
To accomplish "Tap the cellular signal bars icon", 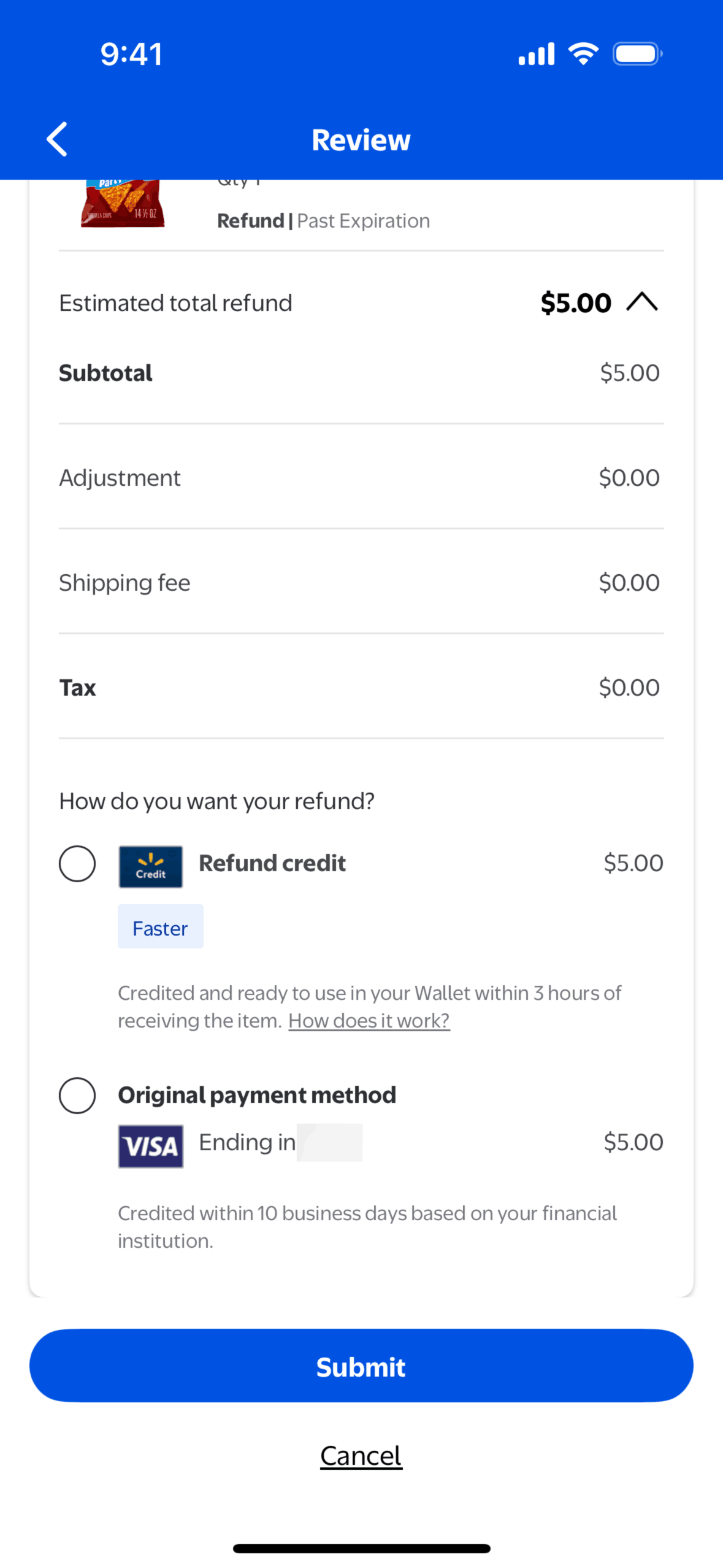I will pyautogui.click(x=536, y=54).
